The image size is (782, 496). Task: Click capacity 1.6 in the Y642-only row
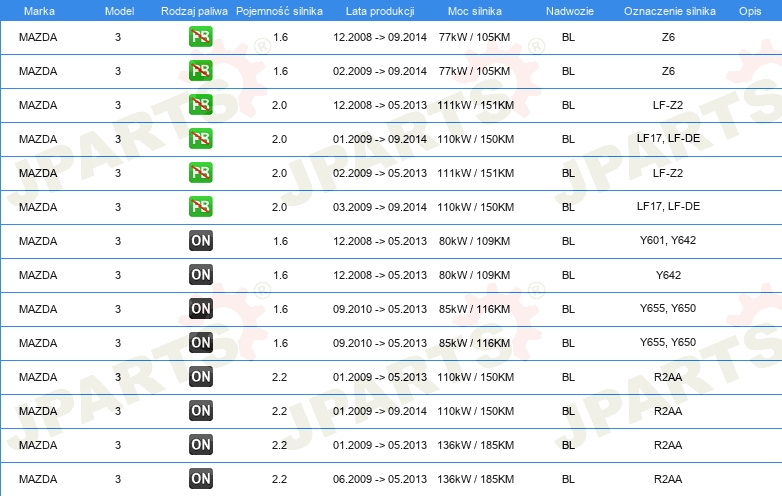[280, 275]
